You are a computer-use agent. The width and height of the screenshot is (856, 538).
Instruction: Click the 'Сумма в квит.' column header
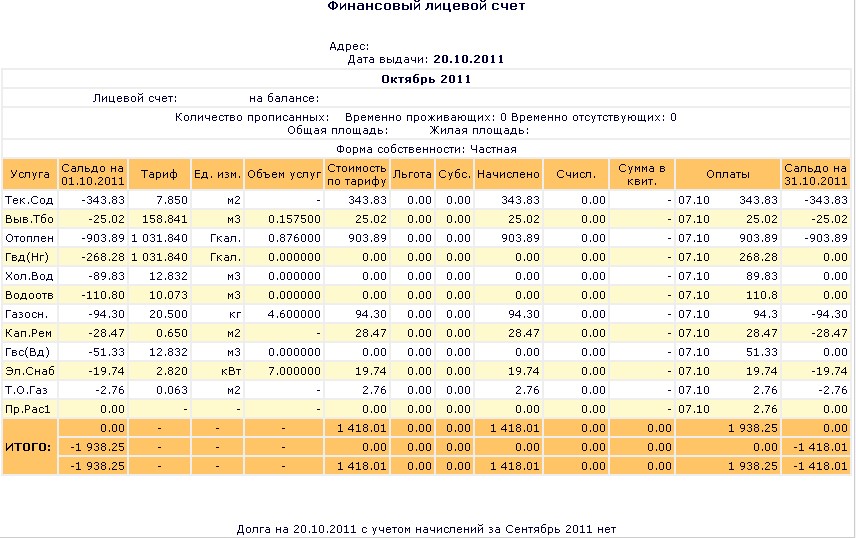click(x=641, y=174)
